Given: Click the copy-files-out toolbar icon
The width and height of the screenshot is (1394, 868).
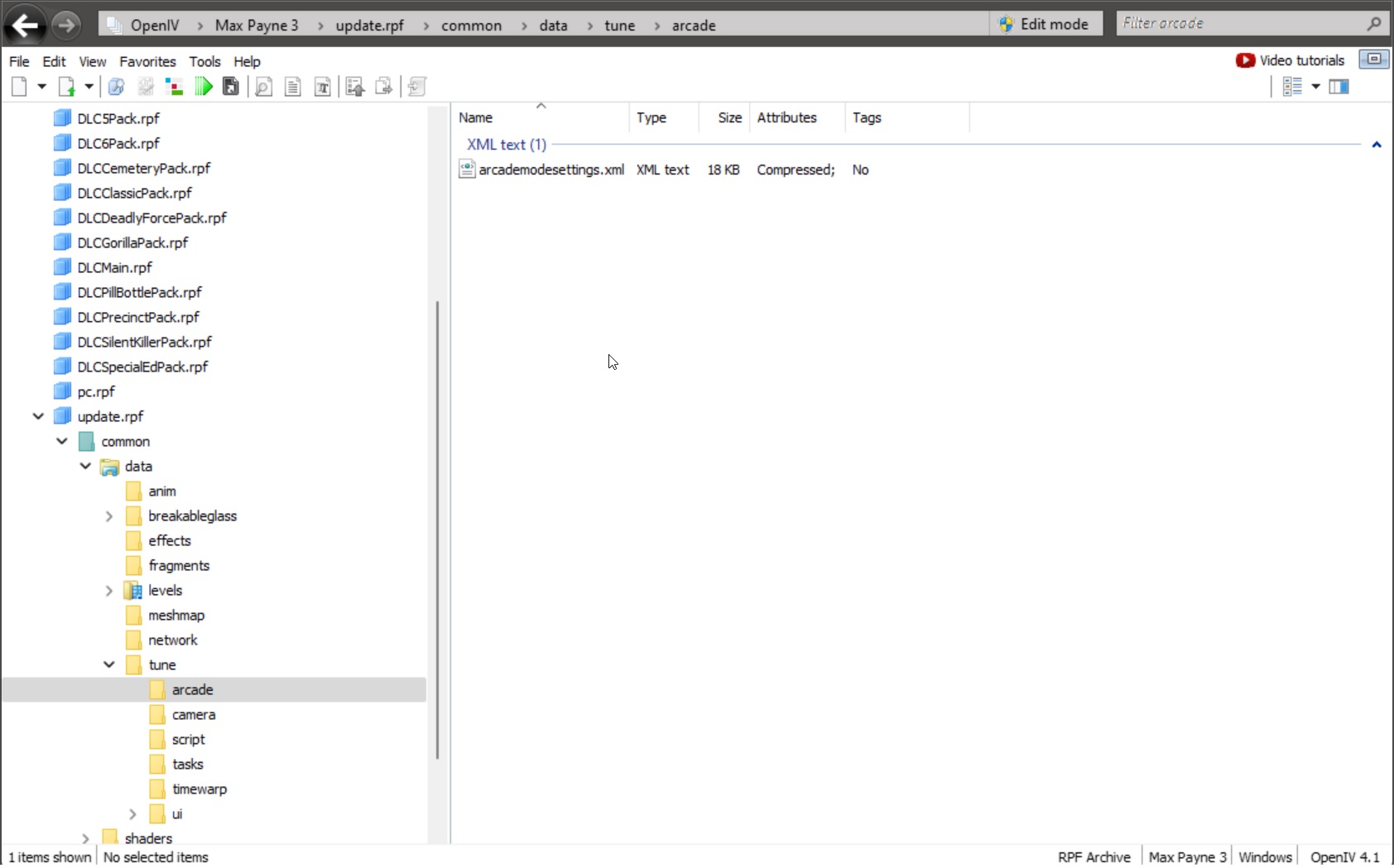Looking at the screenshot, I should [x=383, y=86].
